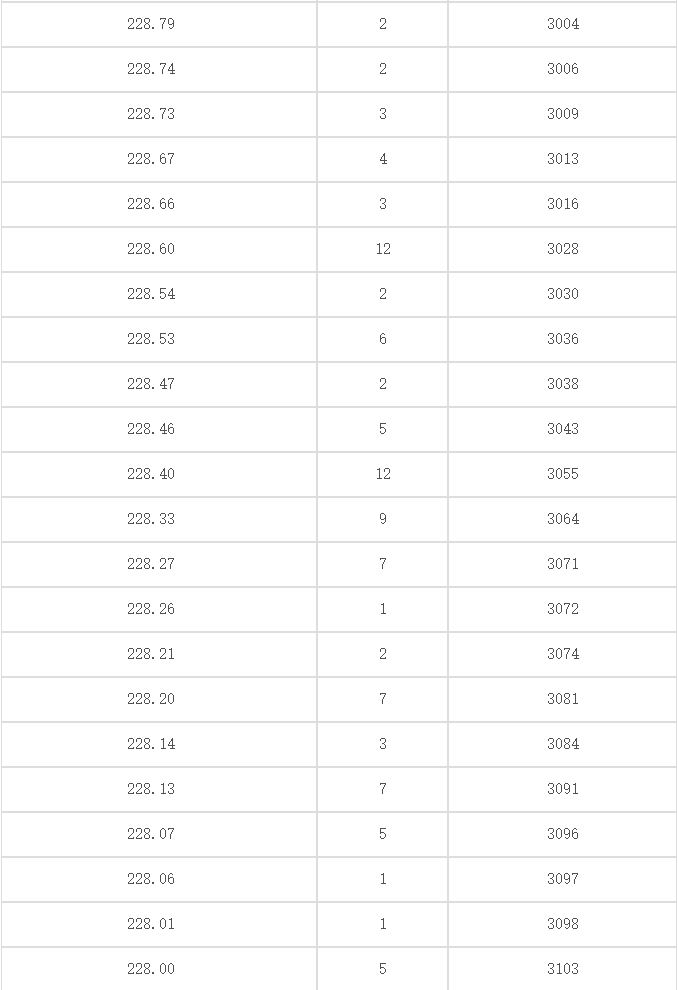Click cumulative count 3038
The width and height of the screenshot is (678, 990).
562,384
